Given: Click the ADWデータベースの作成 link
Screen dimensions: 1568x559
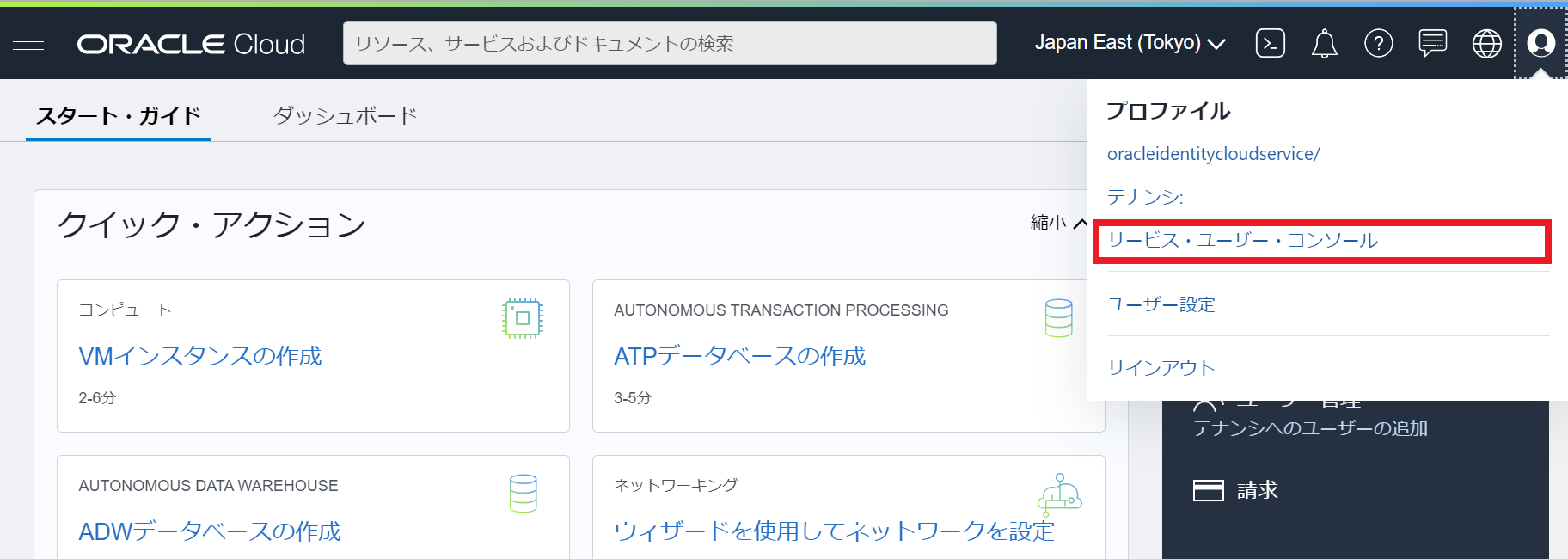Looking at the screenshot, I should pos(210,531).
